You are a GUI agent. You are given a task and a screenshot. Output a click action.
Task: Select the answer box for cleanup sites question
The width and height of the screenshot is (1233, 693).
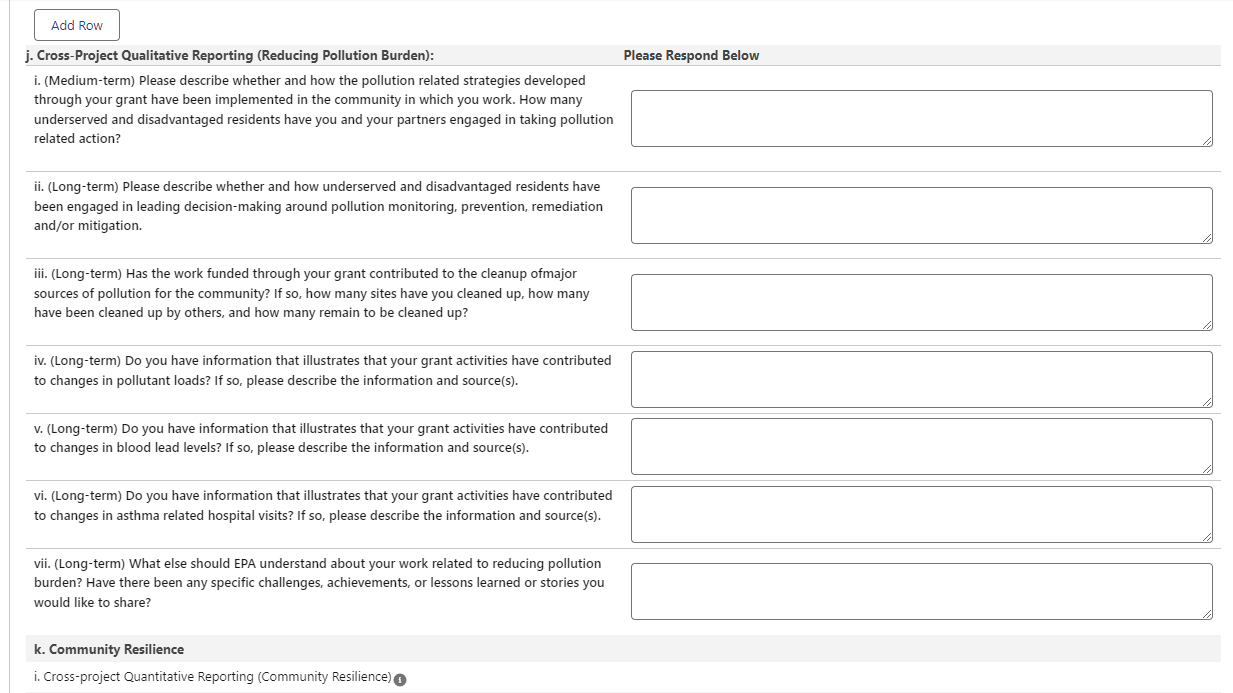point(920,302)
